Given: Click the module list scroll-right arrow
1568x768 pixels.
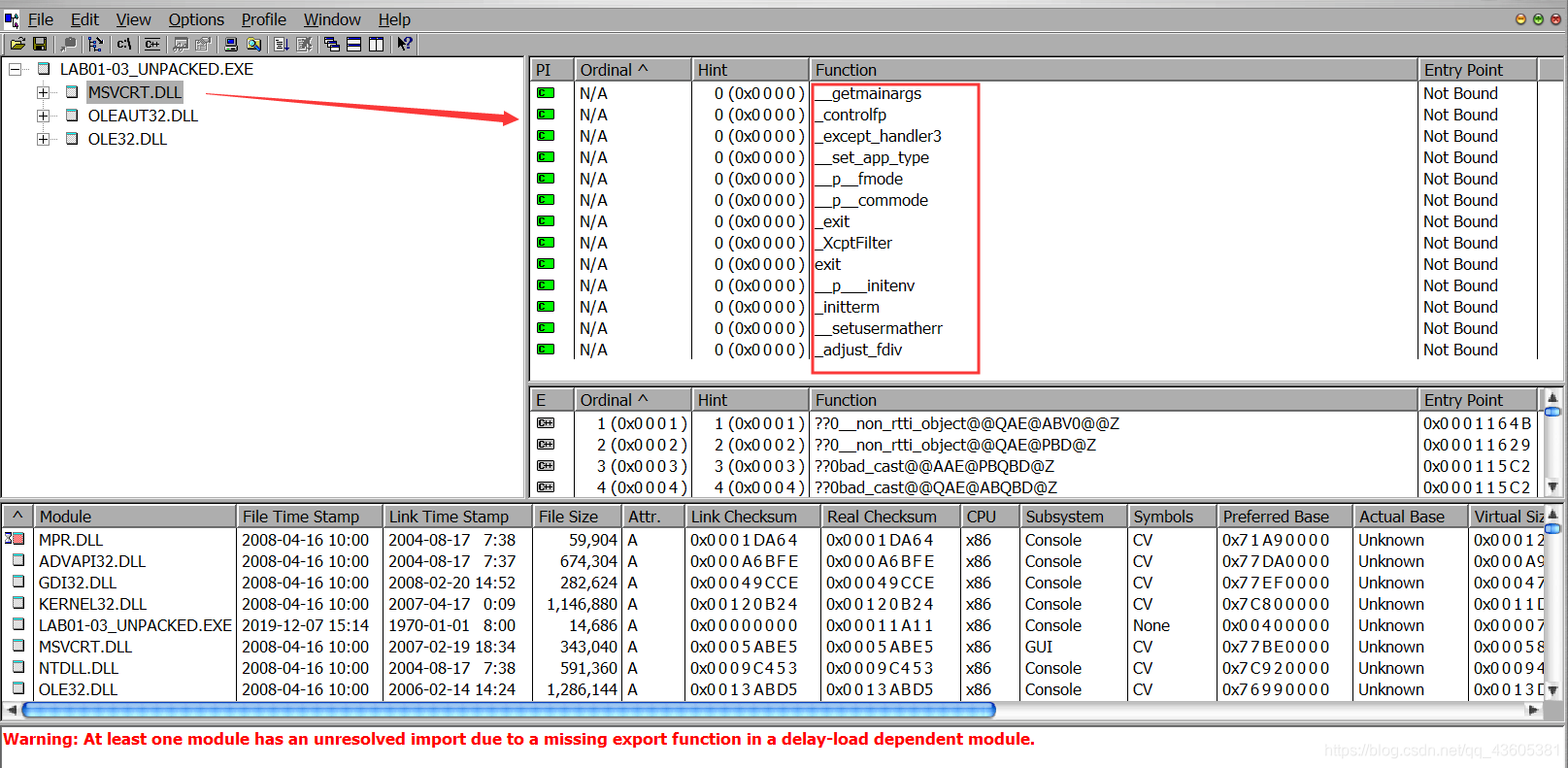Looking at the screenshot, I should pyautogui.click(x=1534, y=710).
